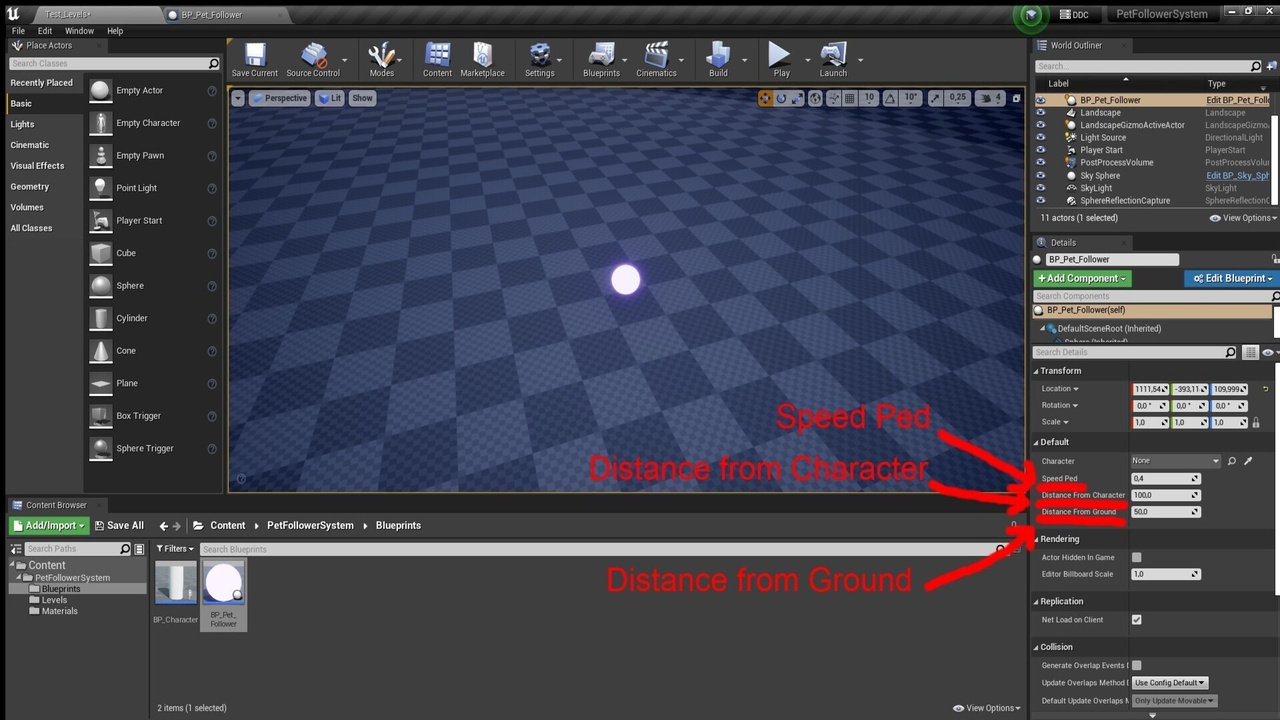Open the Edit menu
The image size is (1280, 720).
45,31
